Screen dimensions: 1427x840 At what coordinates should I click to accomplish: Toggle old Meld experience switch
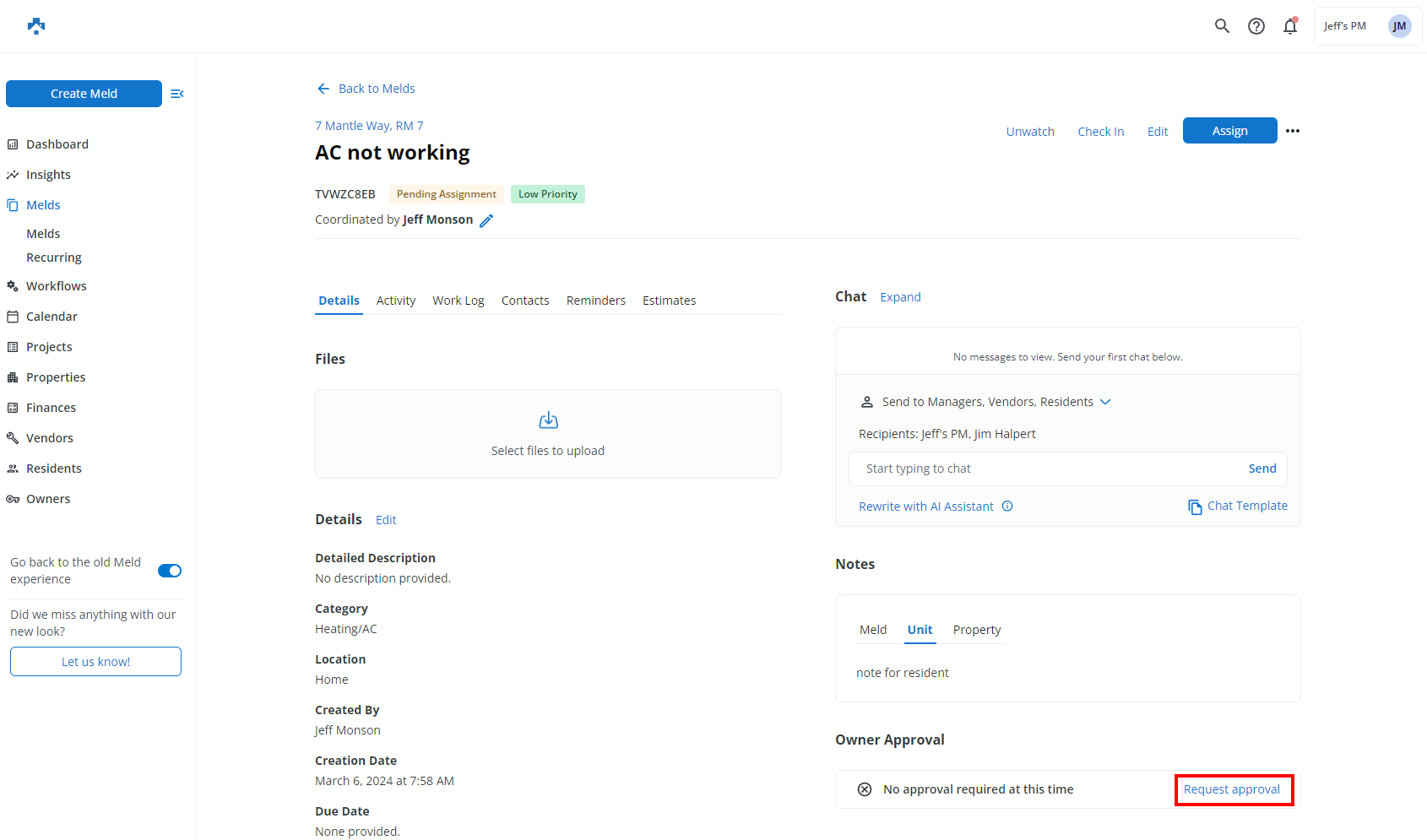tap(170, 571)
